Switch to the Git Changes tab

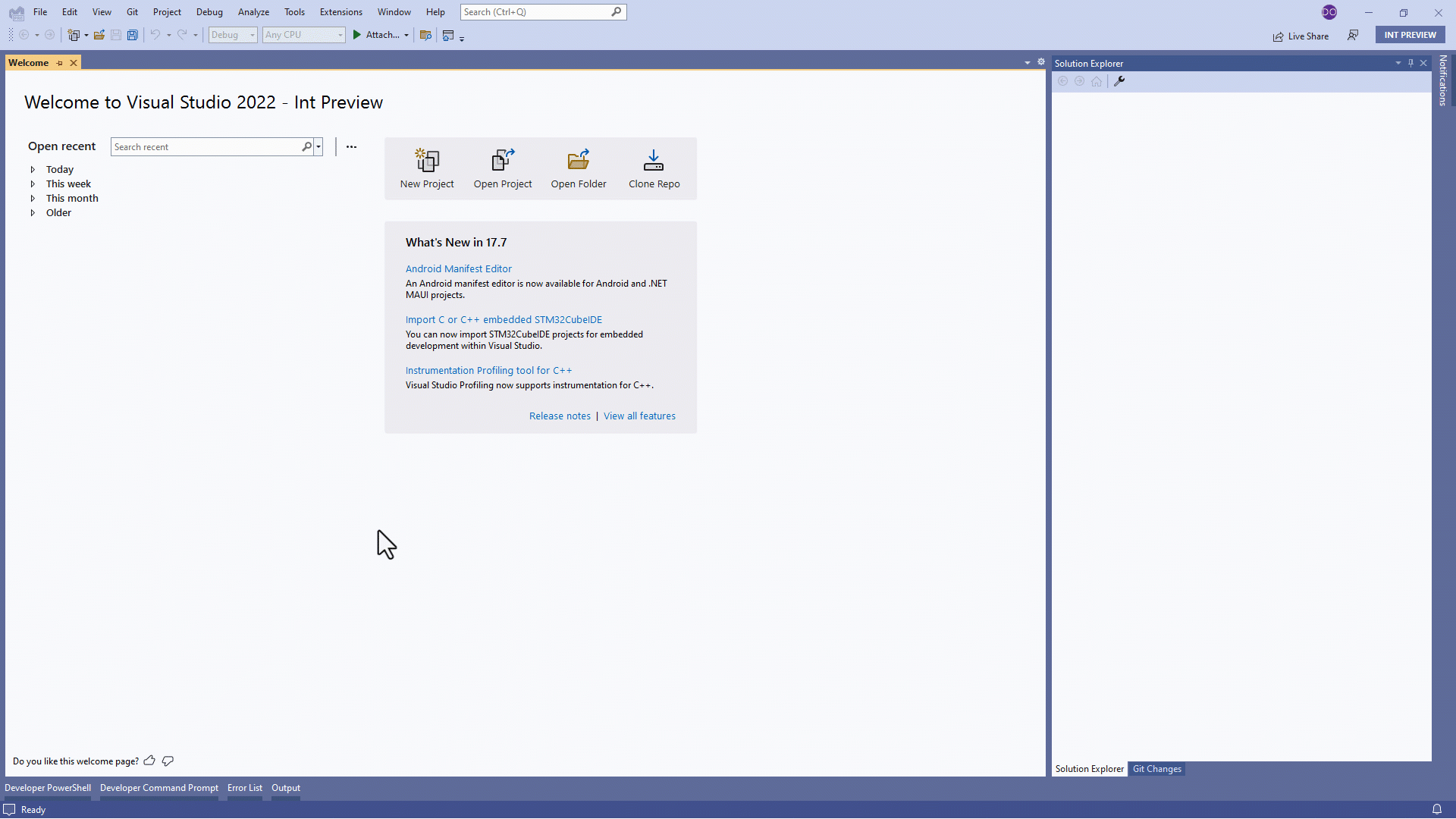pos(1156,768)
